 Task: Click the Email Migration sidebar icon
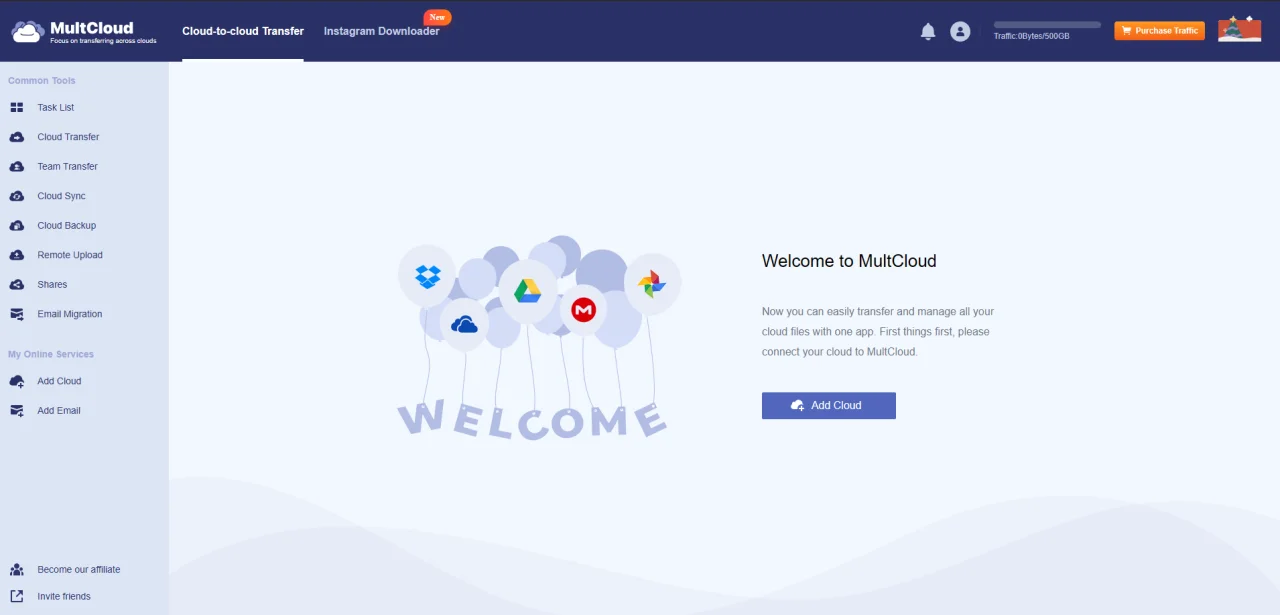pyautogui.click(x=17, y=314)
